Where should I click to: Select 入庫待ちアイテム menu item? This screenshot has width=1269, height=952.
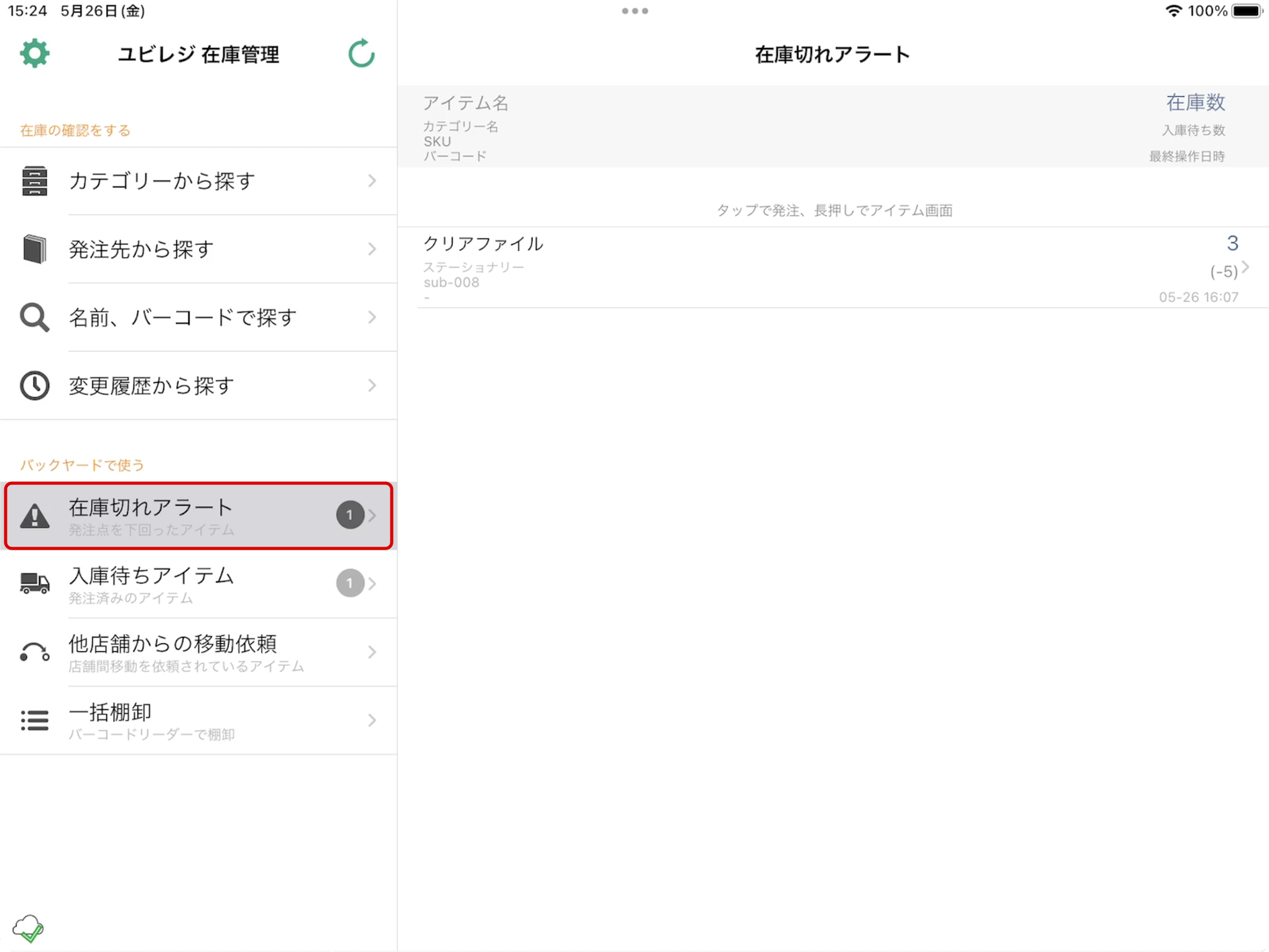198,583
